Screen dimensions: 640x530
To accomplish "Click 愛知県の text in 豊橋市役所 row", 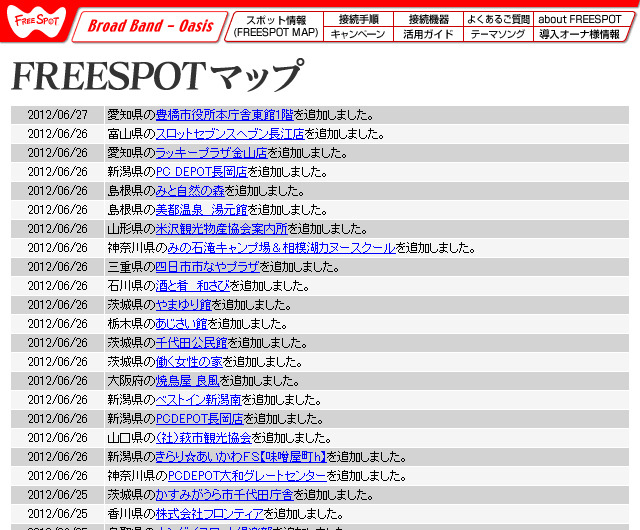I will 131,115.
